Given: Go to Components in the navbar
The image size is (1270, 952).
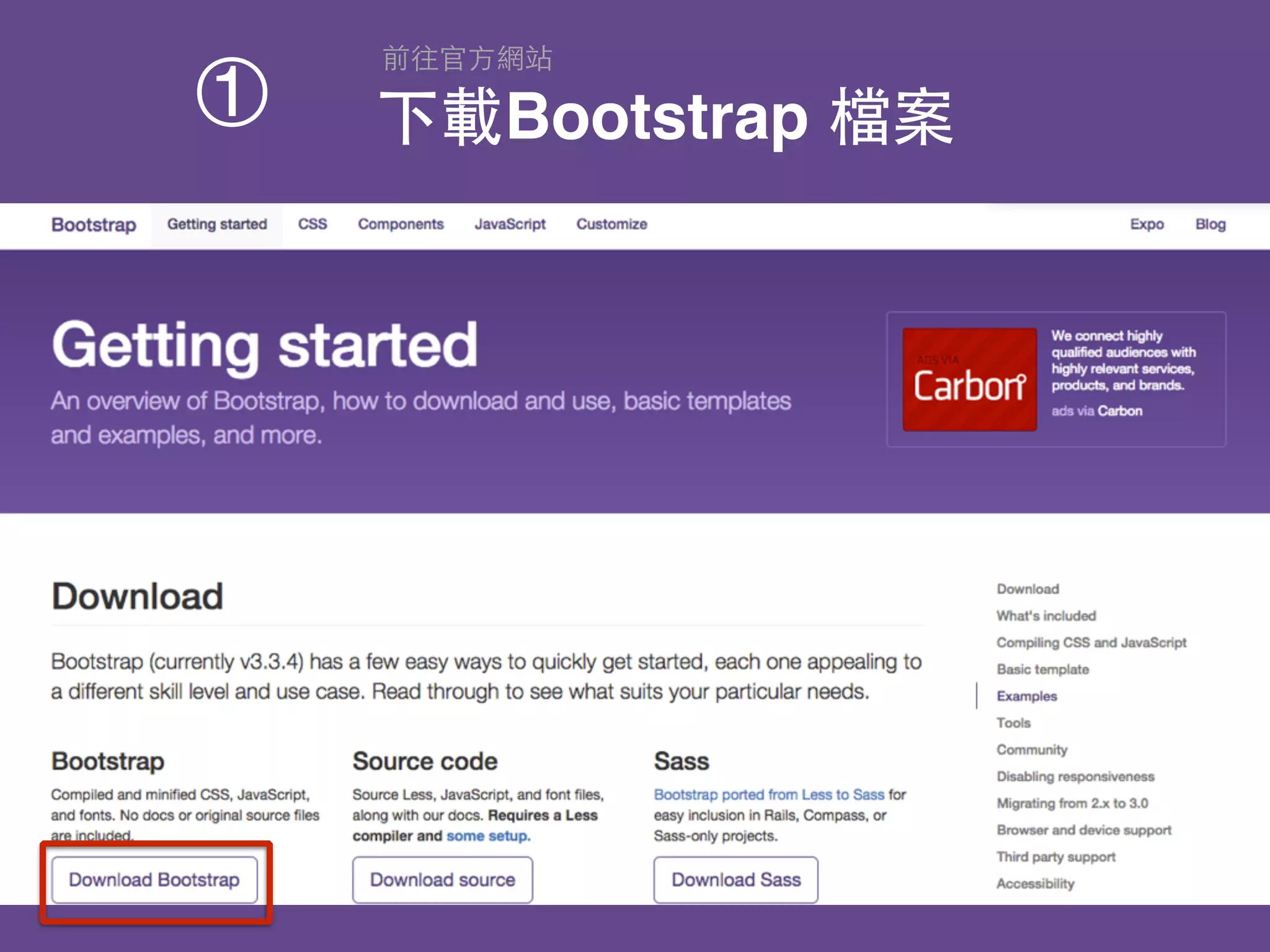Looking at the screenshot, I should click(401, 224).
